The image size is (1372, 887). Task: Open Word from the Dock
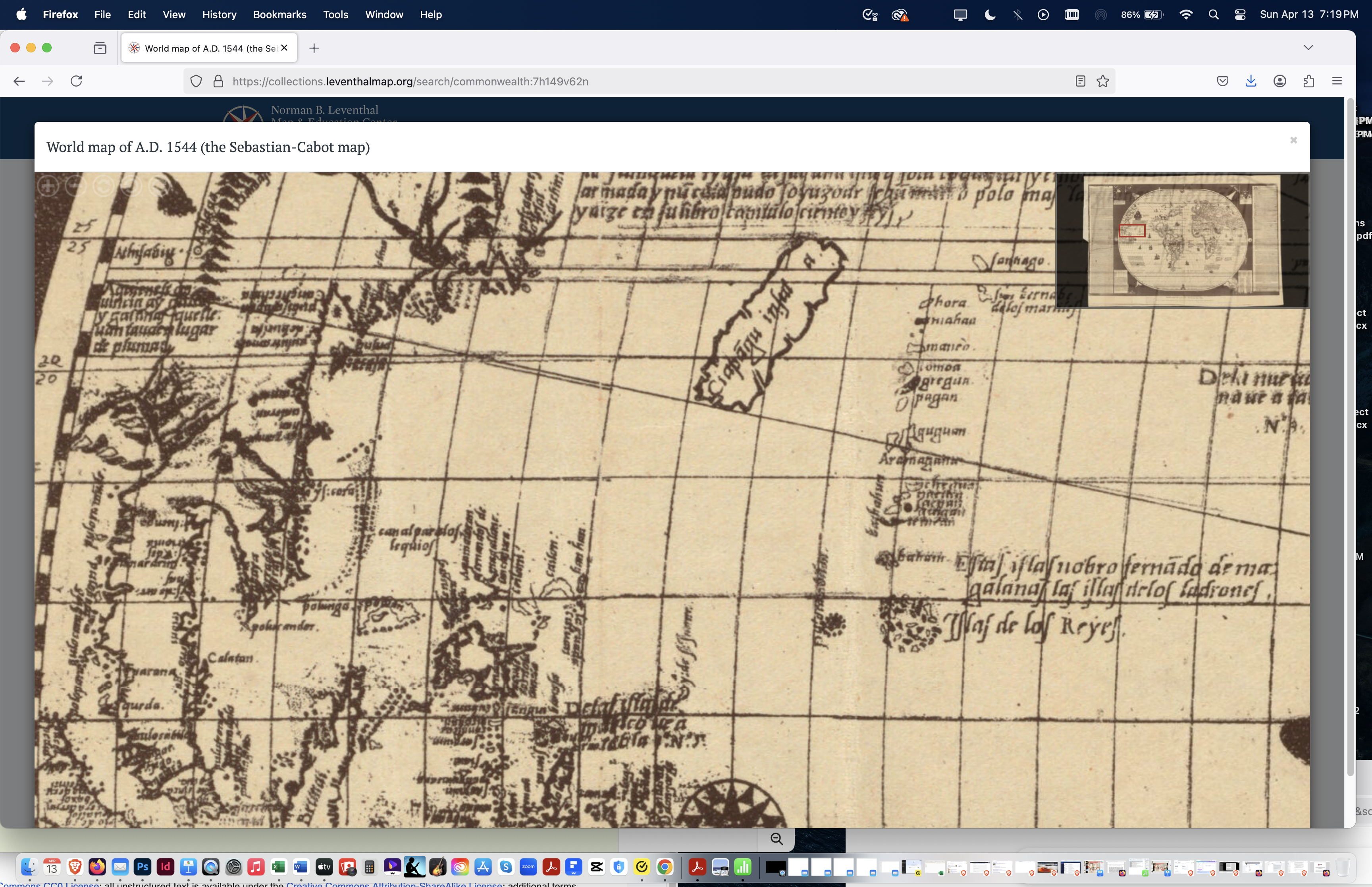301,866
